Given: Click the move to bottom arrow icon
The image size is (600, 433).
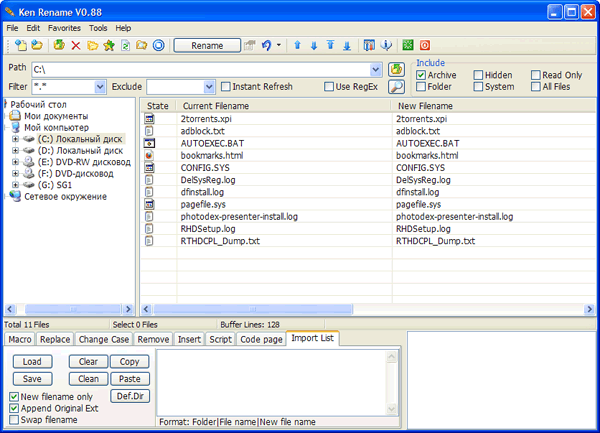Looking at the screenshot, I should click(347, 46).
